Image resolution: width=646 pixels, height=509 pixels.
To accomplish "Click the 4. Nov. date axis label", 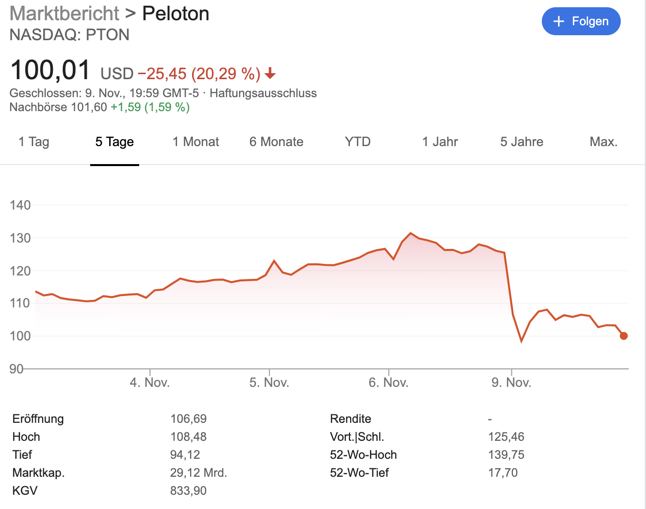I will (149, 382).
